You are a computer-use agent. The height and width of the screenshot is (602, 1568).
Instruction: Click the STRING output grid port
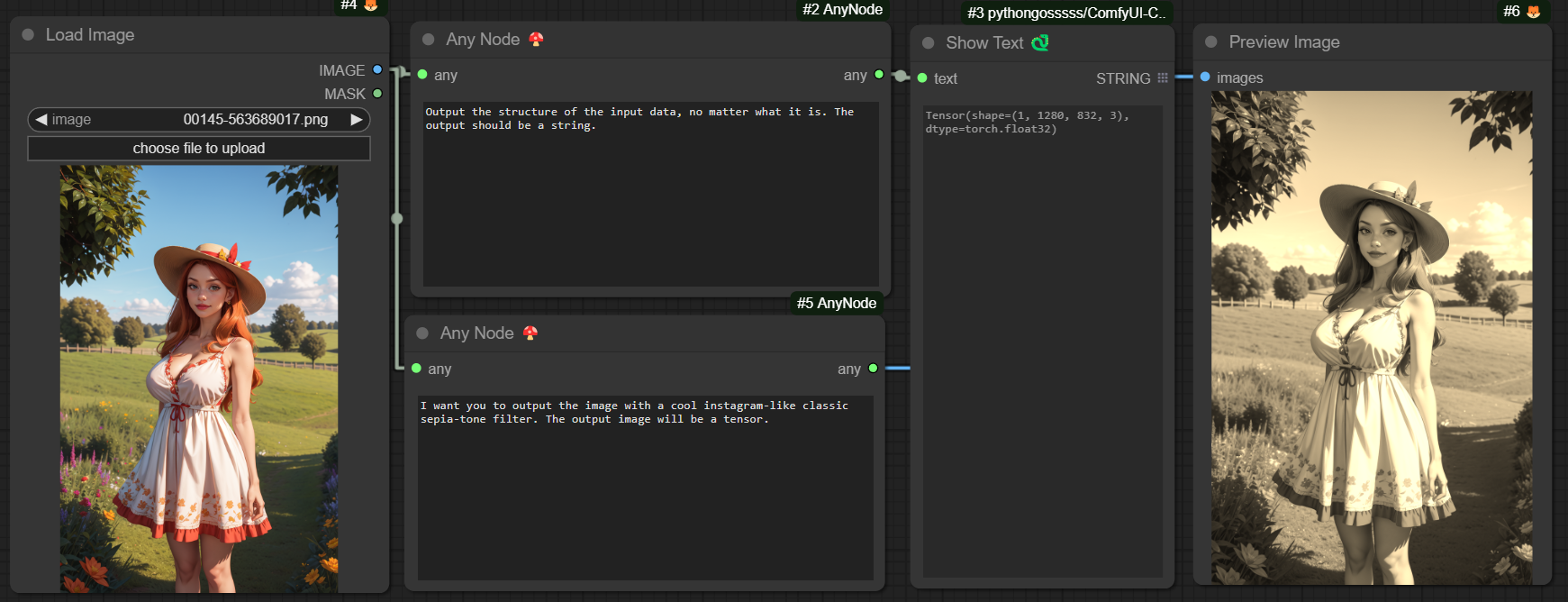(1163, 78)
